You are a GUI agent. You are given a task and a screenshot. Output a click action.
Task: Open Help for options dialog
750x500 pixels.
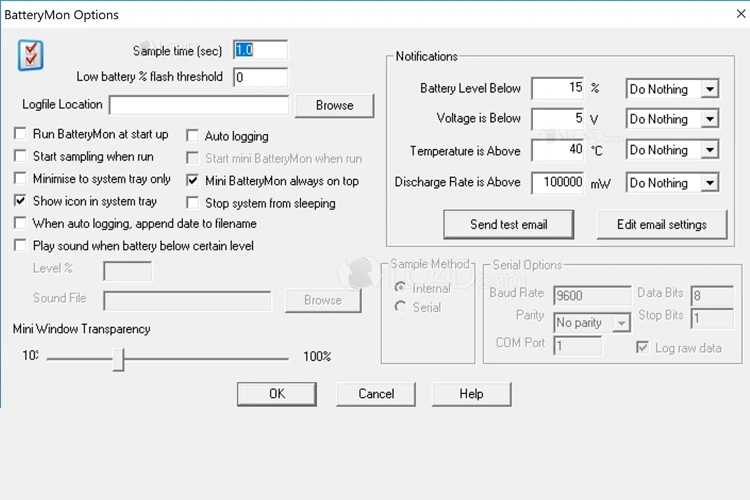click(x=471, y=394)
